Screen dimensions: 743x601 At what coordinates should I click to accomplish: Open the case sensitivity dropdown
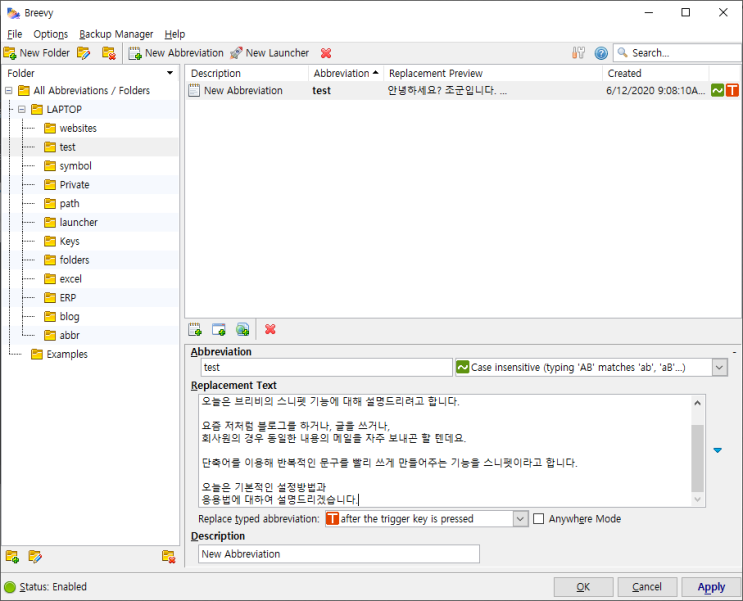tap(719, 367)
